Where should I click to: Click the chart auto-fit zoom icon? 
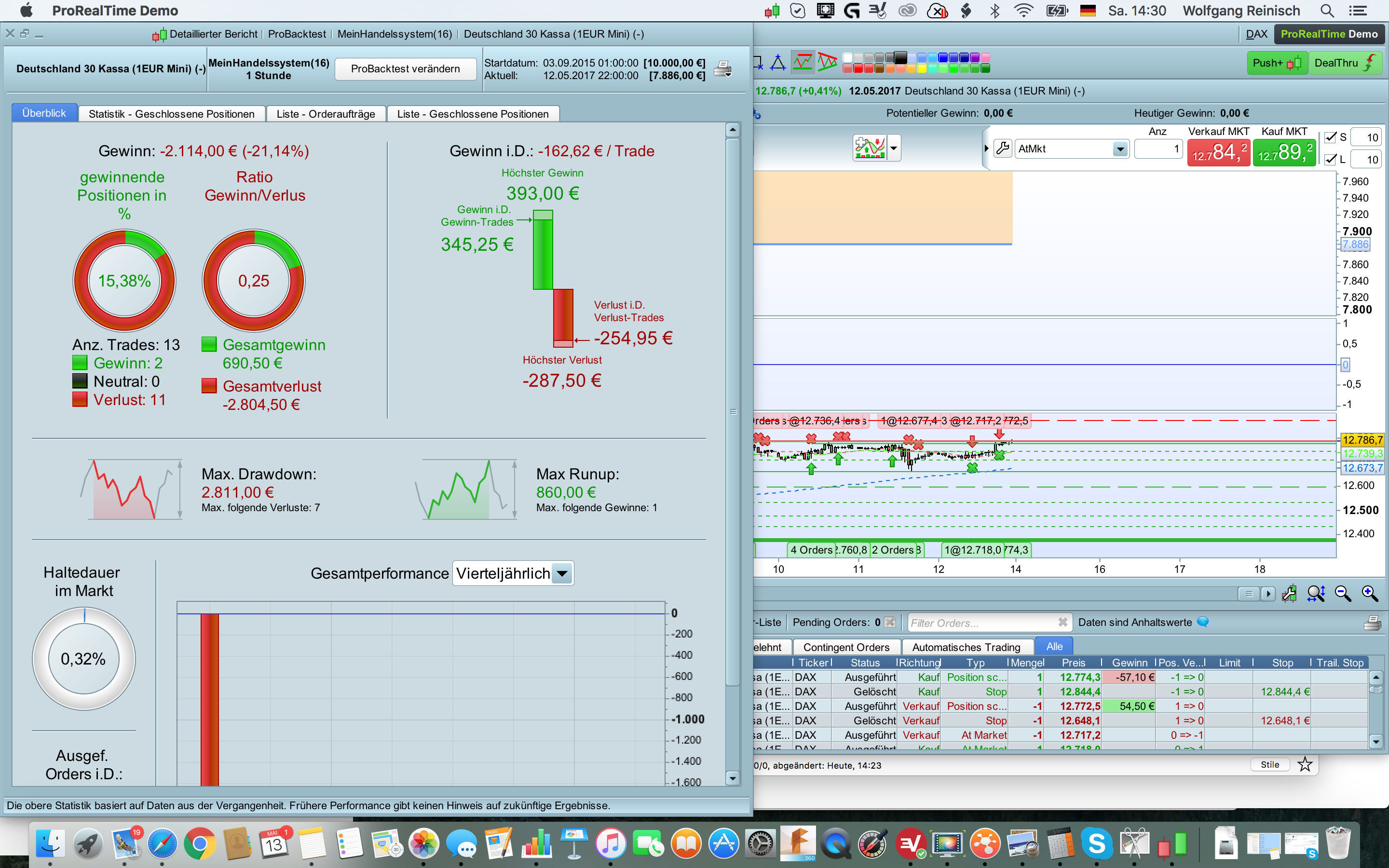(1316, 593)
